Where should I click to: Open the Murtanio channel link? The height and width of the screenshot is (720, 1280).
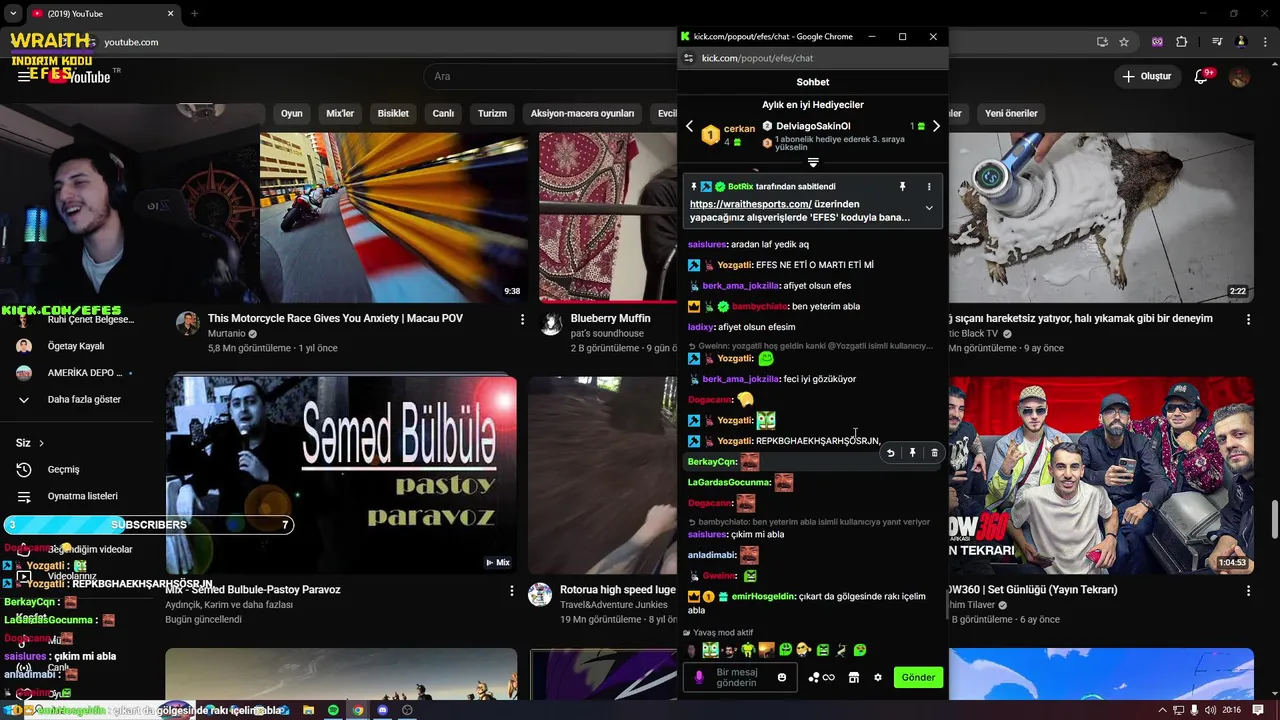tap(226, 334)
